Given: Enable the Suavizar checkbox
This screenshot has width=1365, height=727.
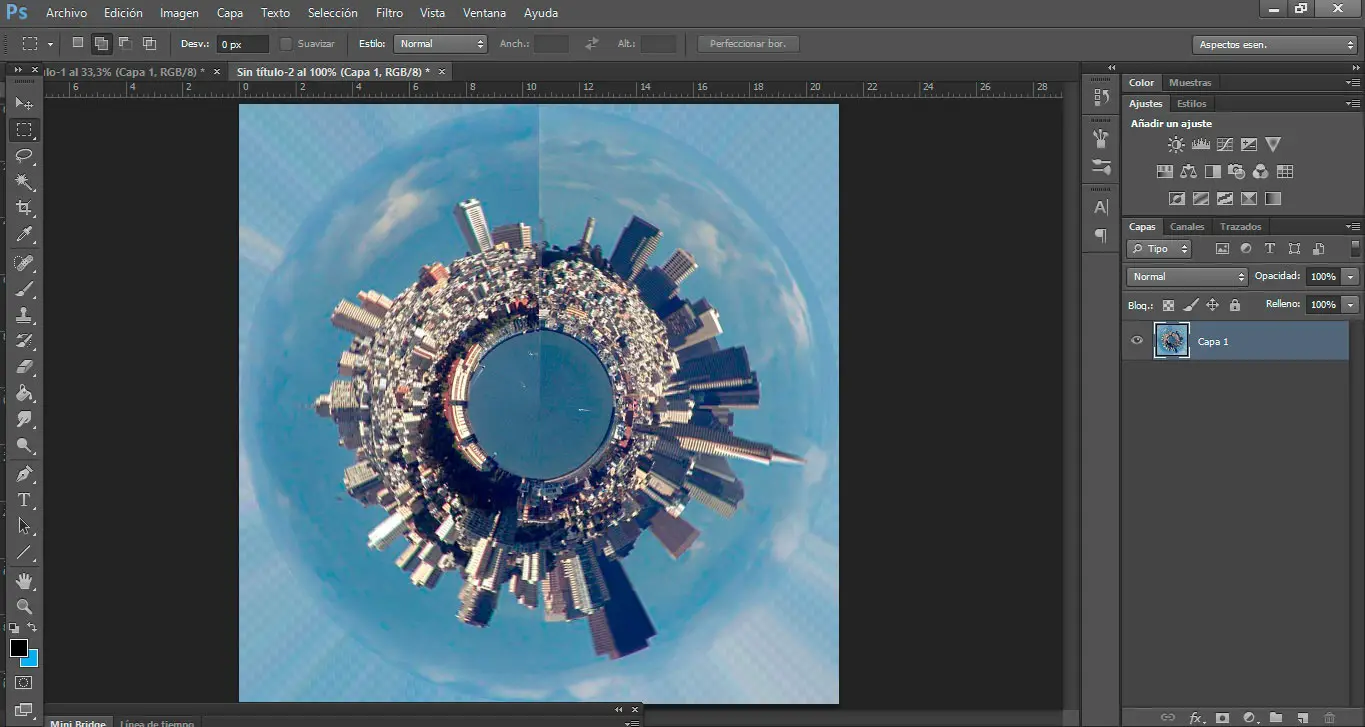Looking at the screenshot, I should click(x=286, y=44).
